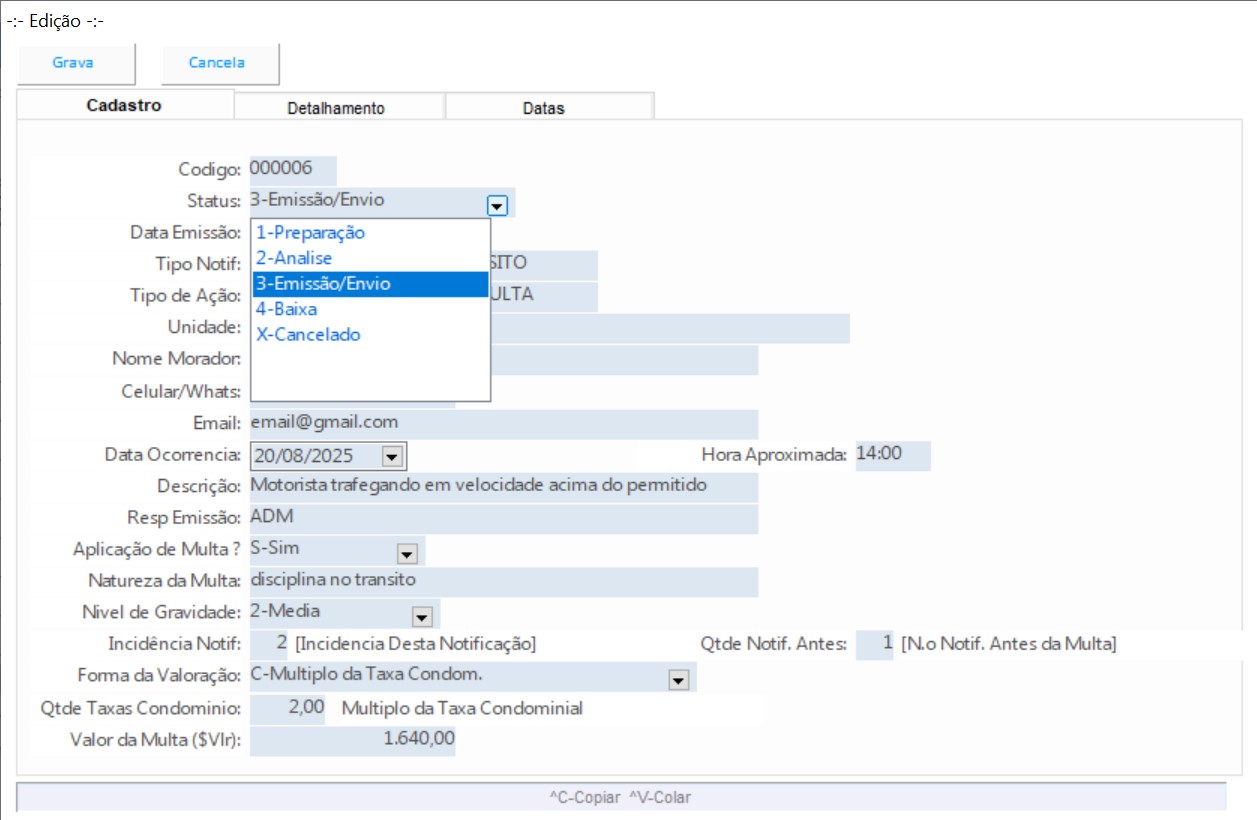This screenshot has height=820, width=1257.
Task: Expand the Forma da Valoração dropdown
Action: point(679,680)
